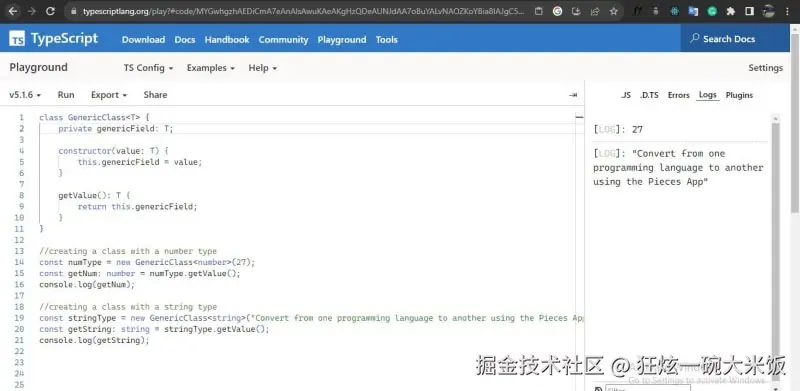Viewport: 800px width, 391px height.
Task: Expand the Examples dropdown menu
Action: [211, 68]
